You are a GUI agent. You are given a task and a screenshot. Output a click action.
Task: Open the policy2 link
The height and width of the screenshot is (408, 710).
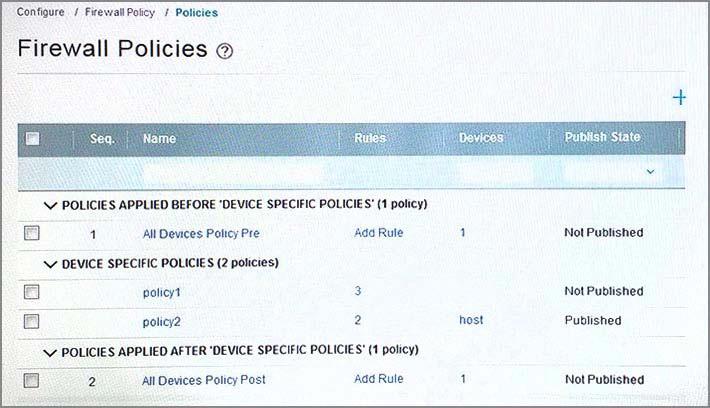pos(162,322)
